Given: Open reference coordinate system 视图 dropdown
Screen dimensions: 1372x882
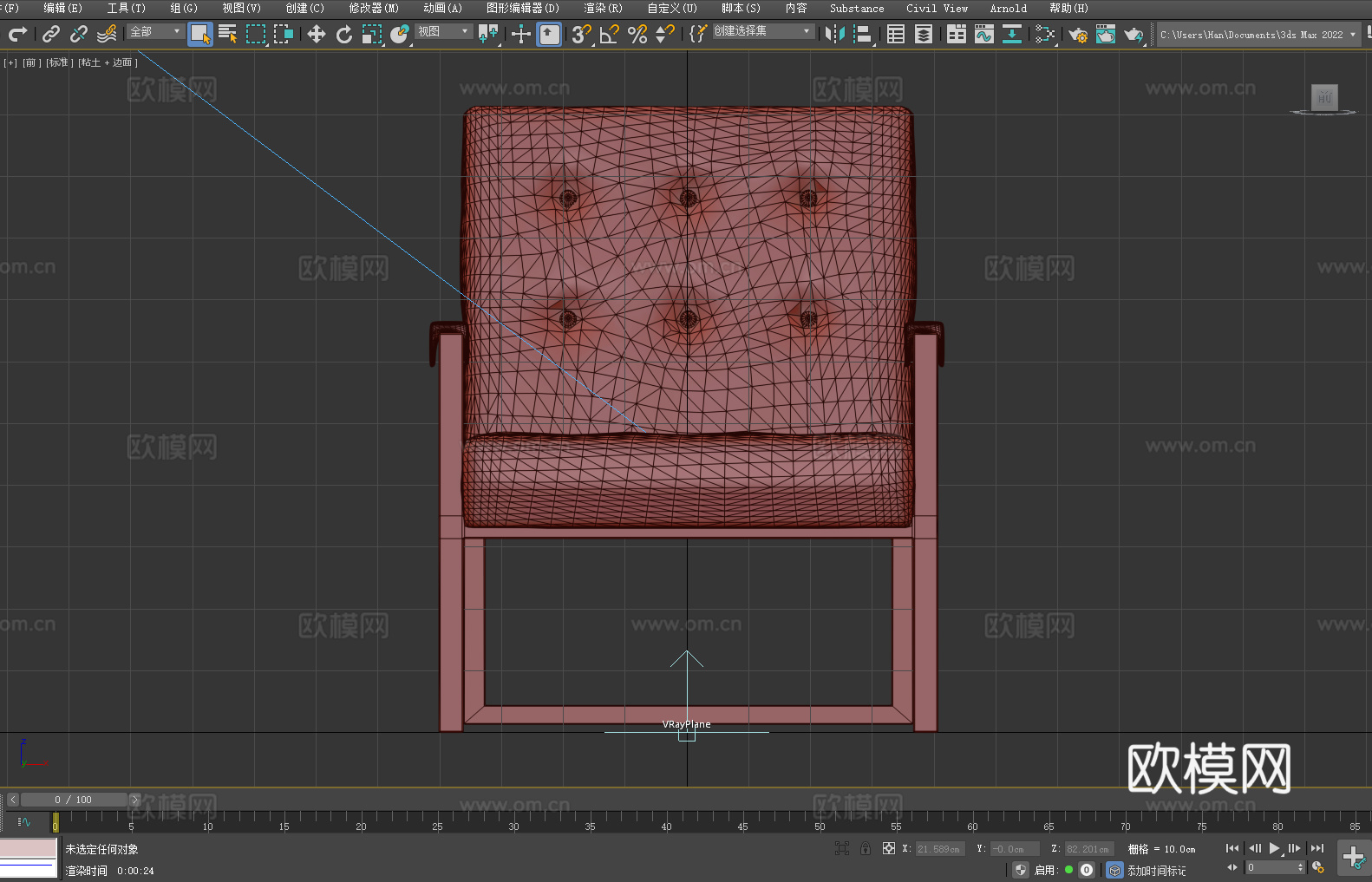Looking at the screenshot, I should click(444, 31).
